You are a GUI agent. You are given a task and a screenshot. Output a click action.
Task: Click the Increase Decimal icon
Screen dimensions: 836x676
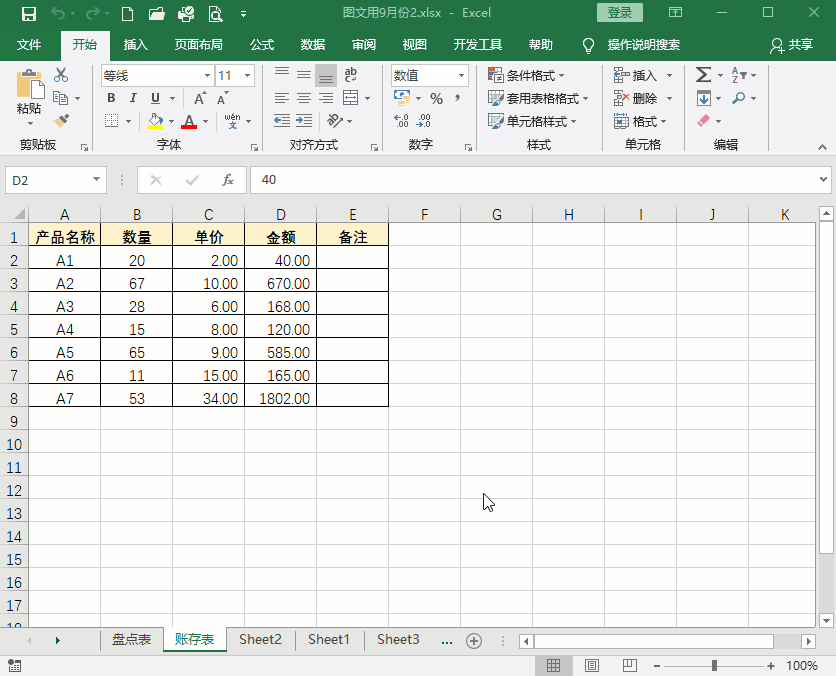click(401, 121)
